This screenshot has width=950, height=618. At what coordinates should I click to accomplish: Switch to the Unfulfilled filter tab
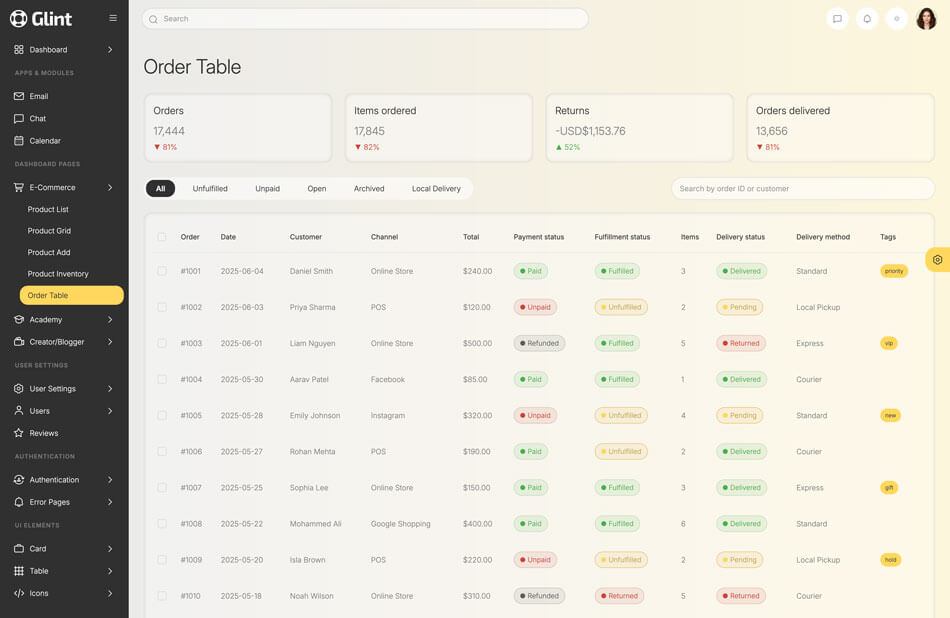click(210, 188)
